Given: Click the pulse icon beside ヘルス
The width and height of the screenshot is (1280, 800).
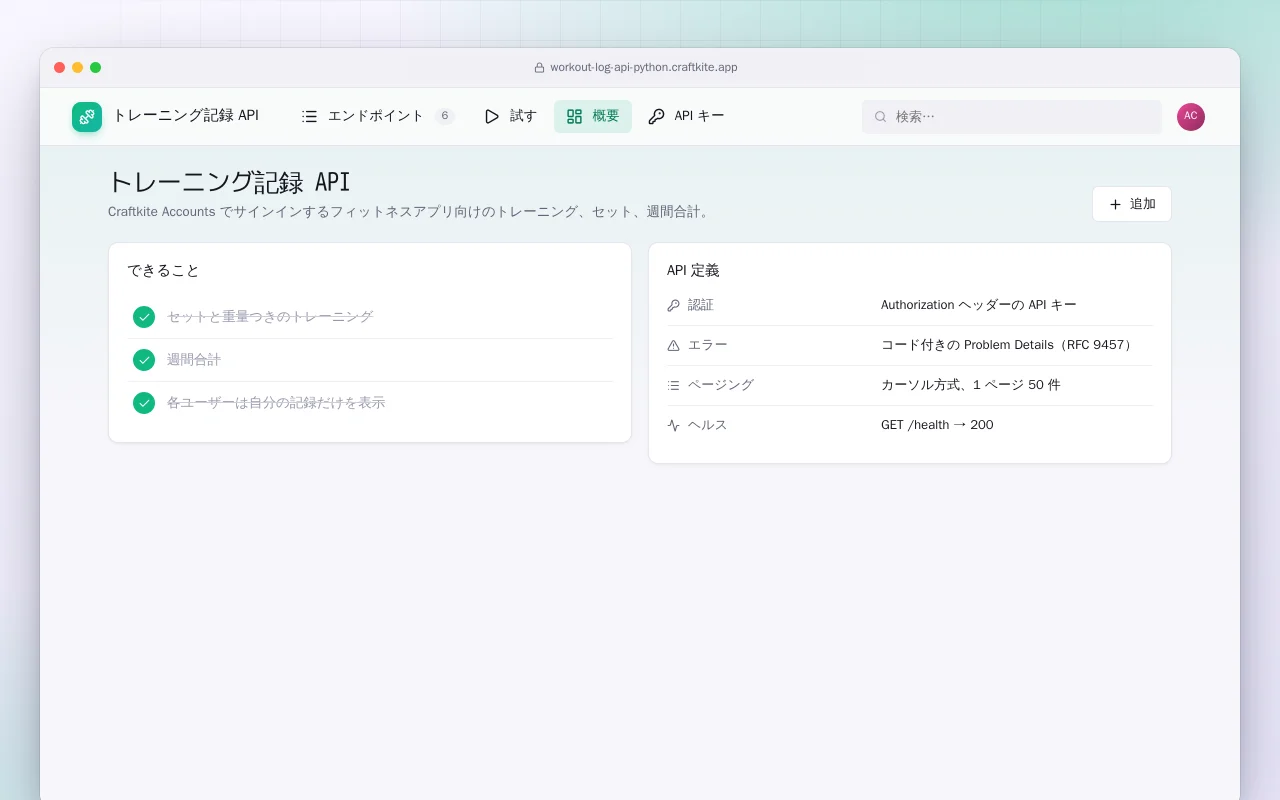Looking at the screenshot, I should point(673,425).
